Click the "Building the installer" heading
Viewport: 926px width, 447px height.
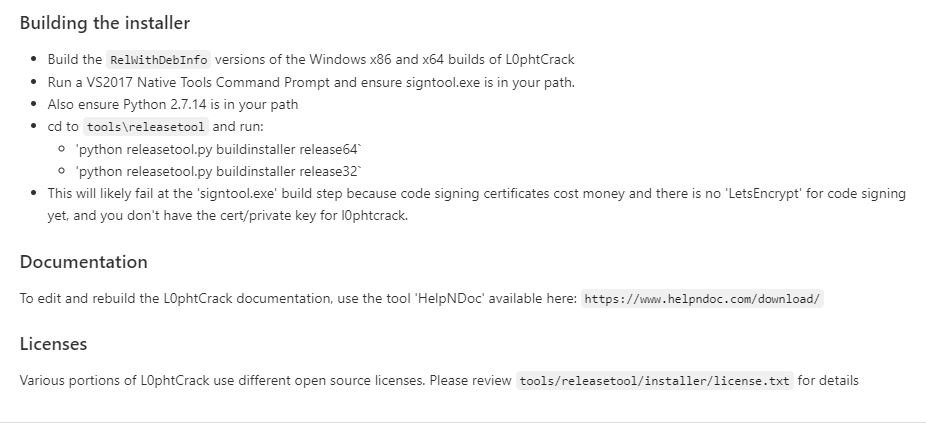(x=105, y=23)
